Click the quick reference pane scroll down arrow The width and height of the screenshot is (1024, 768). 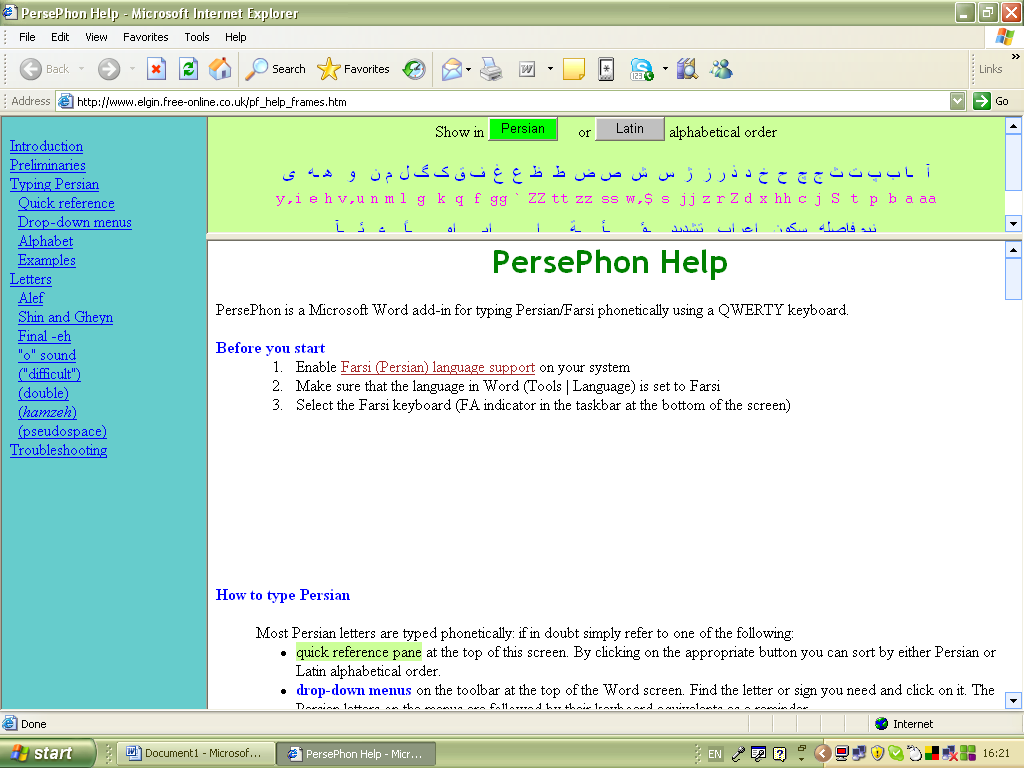[x=1013, y=223]
